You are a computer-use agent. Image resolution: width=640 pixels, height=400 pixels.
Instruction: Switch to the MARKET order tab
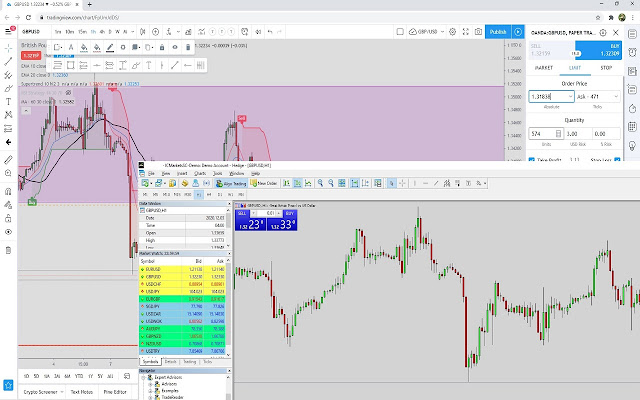[x=544, y=68]
